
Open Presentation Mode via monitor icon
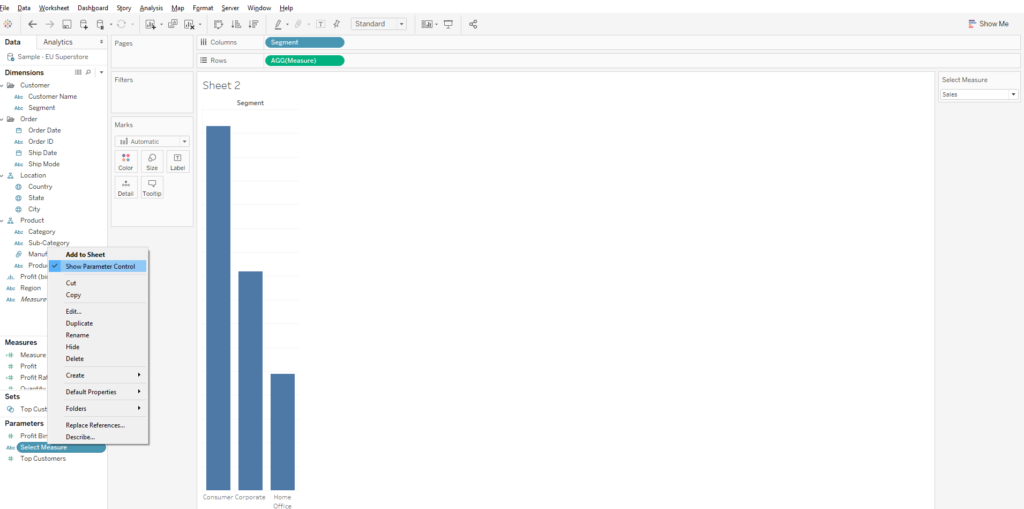tap(448, 24)
